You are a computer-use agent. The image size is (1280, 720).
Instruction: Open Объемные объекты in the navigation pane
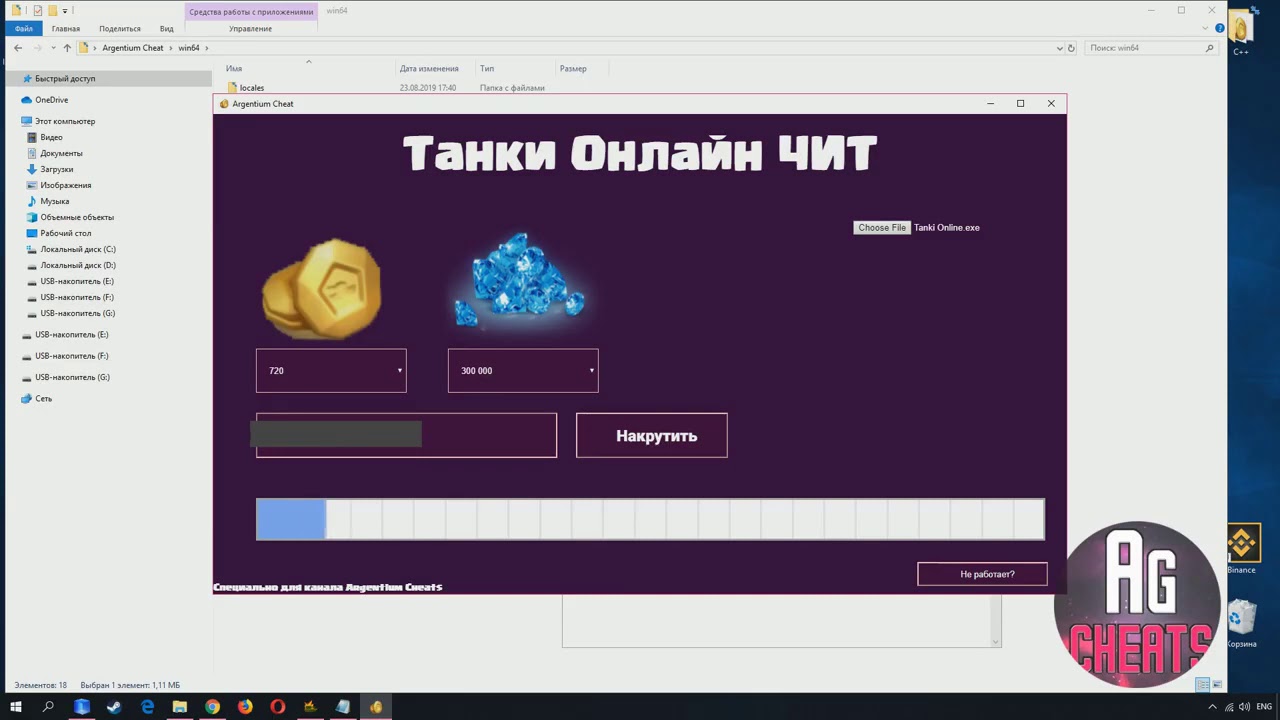(x=77, y=217)
